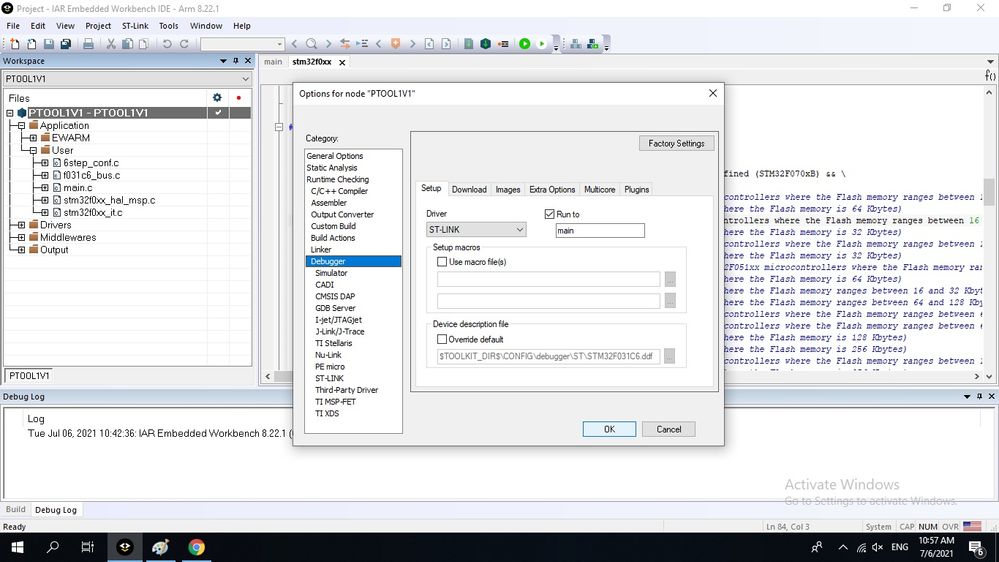Expand the Drivers folder node

(x=21, y=225)
